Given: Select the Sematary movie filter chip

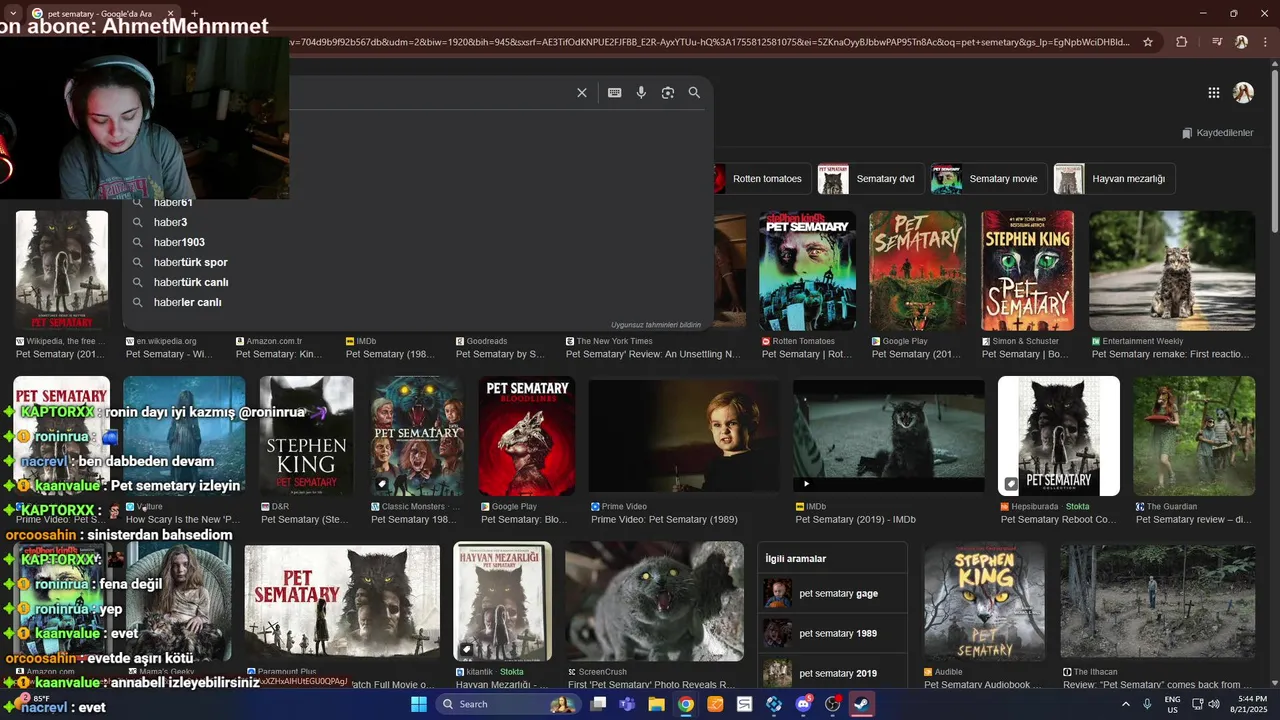Looking at the screenshot, I should tap(988, 179).
